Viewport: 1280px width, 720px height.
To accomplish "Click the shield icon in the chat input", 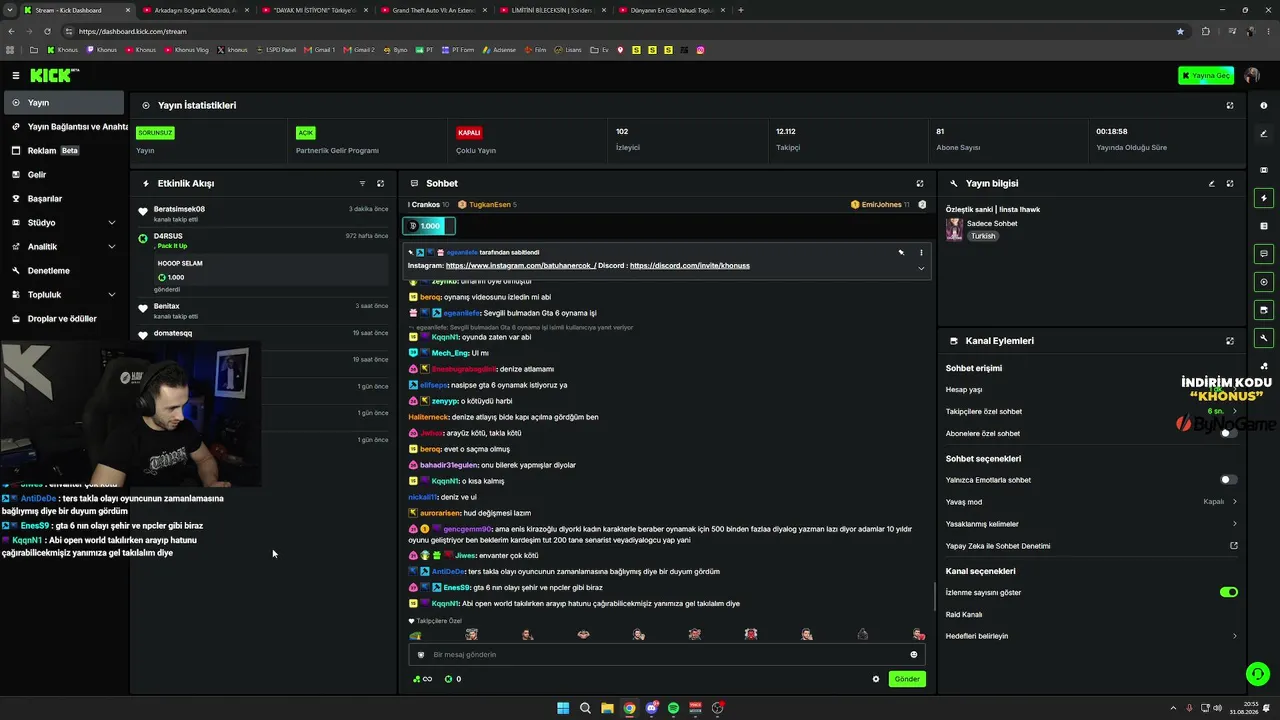I will (x=421, y=655).
